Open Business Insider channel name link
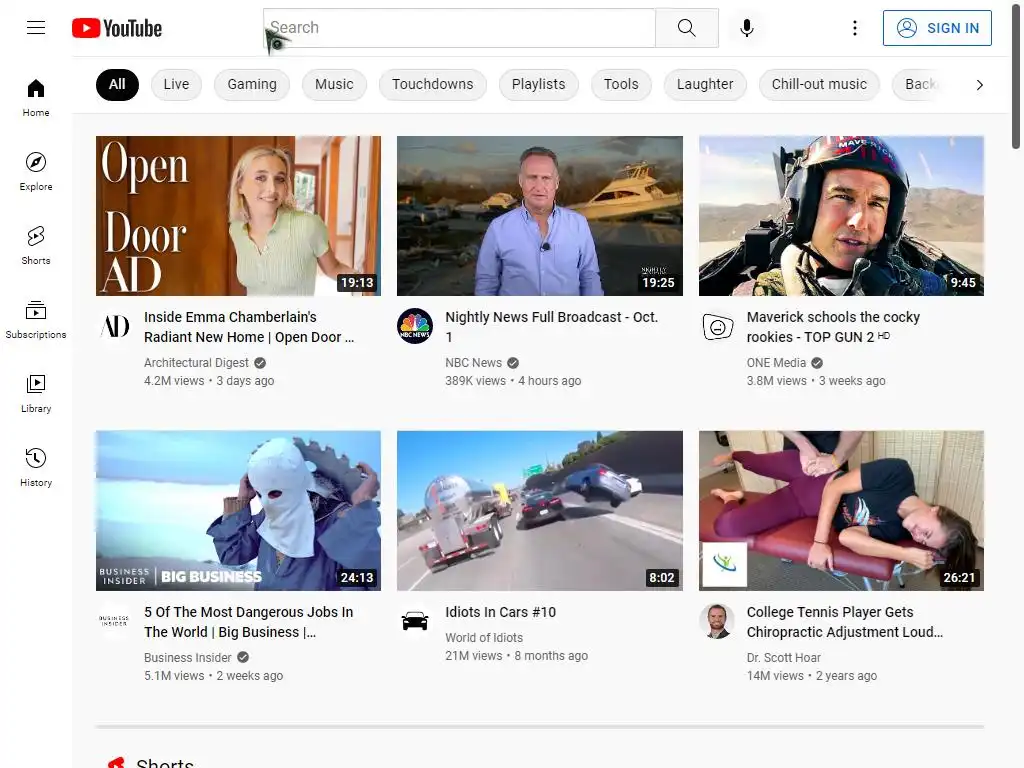 tap(187, 658)
